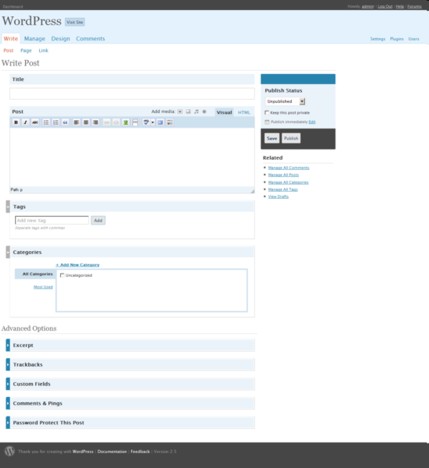This screenshot has width=429, height=468.
Task: Expand Password Protect This Post section
Action: click(8, 423)
